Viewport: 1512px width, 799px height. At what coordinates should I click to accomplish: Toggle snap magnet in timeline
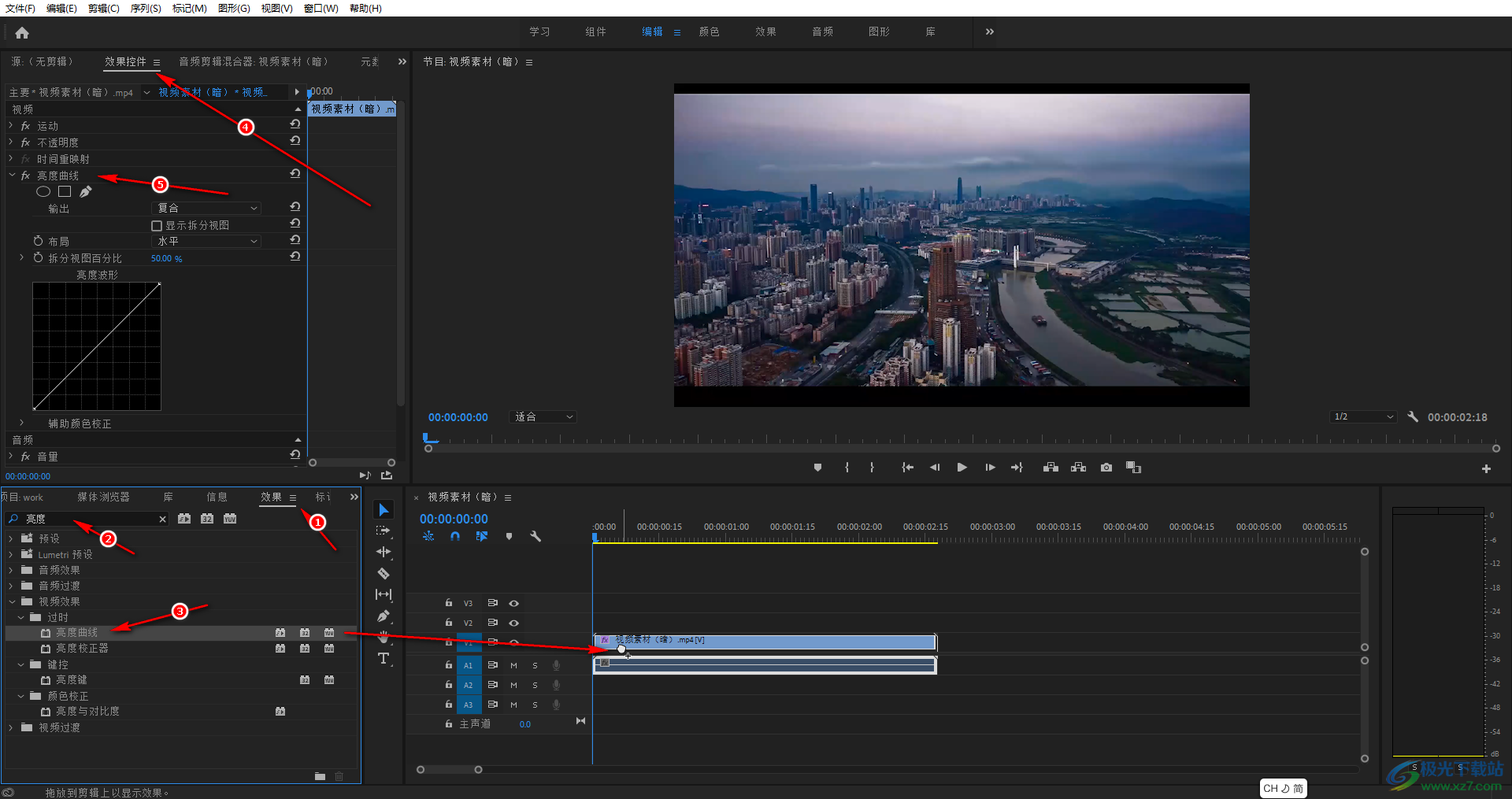[x=454, y=537]
